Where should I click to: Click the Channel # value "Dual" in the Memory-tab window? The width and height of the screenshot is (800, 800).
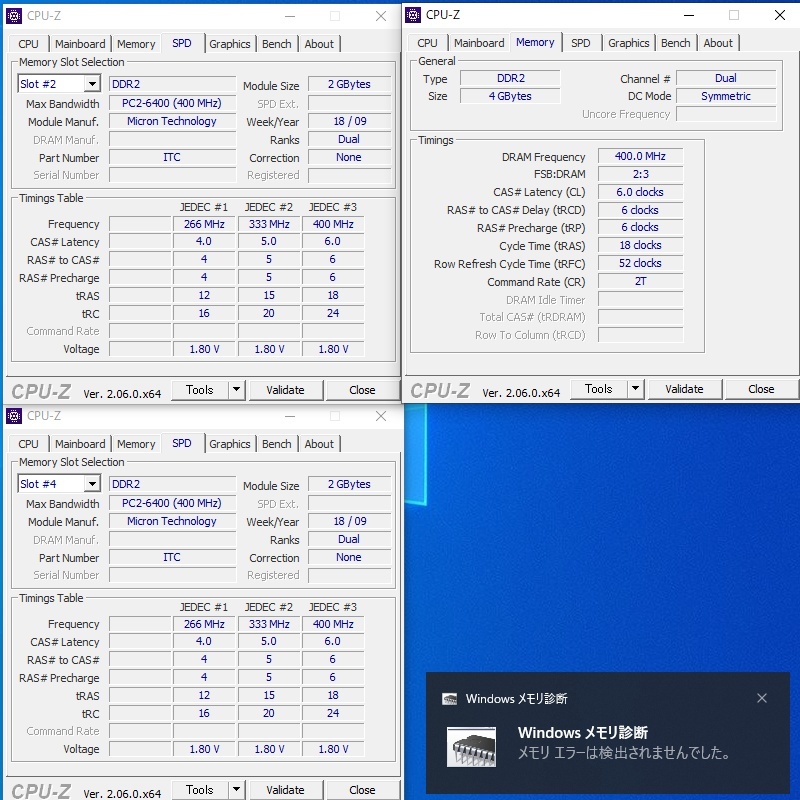[726, 78]
